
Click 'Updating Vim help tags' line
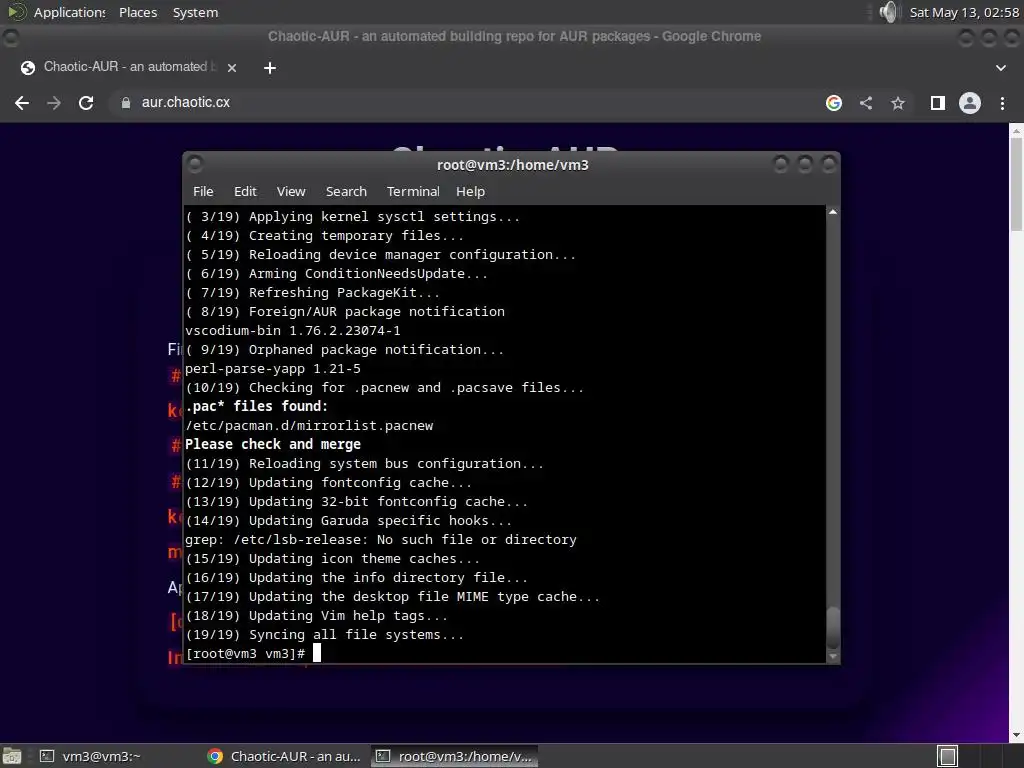[317, 616]
